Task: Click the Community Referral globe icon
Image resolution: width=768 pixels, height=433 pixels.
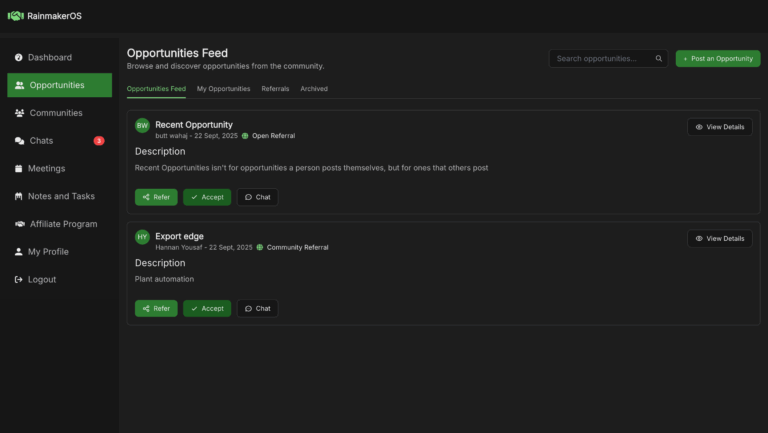Action: 260,247
